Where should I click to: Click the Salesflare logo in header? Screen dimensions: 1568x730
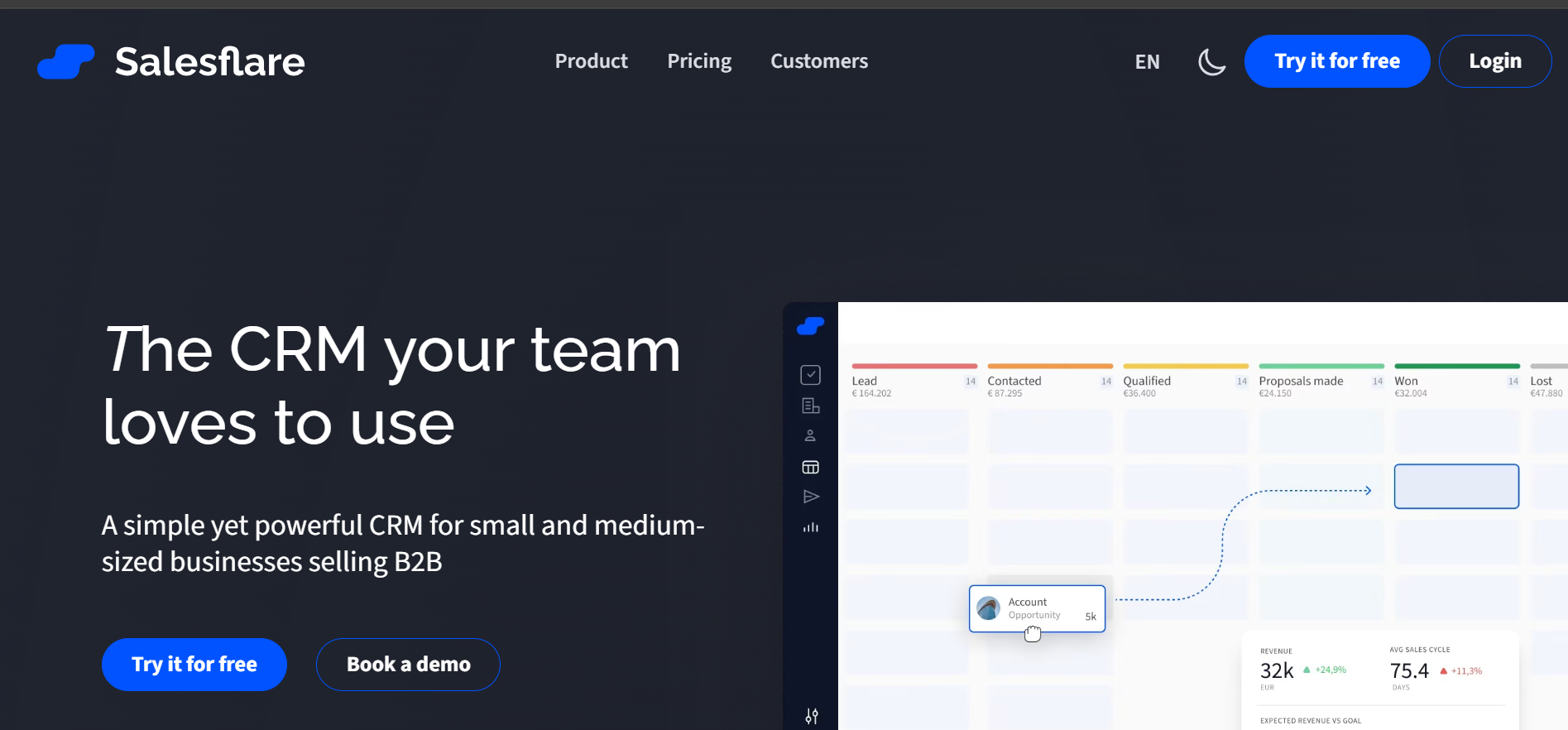pos(171,61)
